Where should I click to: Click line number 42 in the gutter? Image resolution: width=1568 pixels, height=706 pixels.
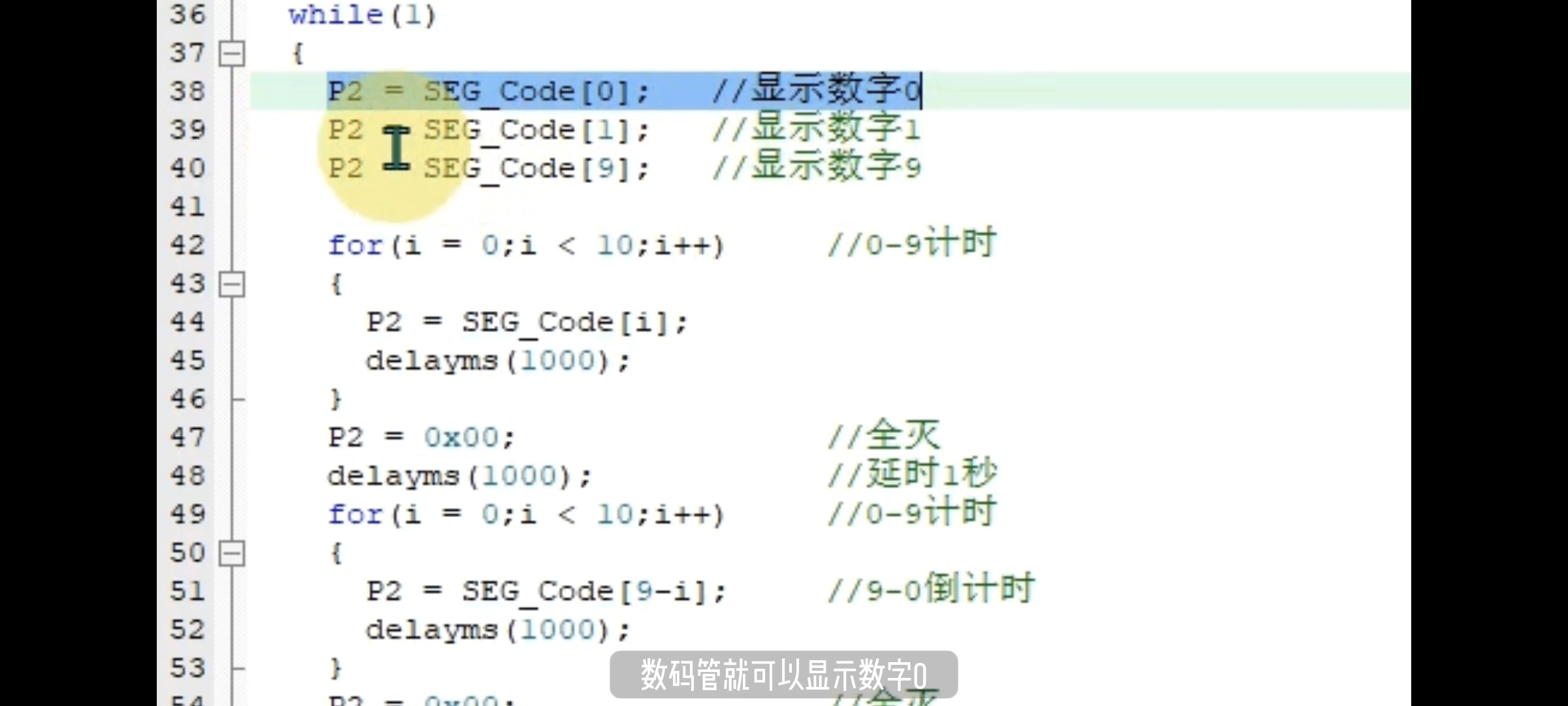pos(188,245)
